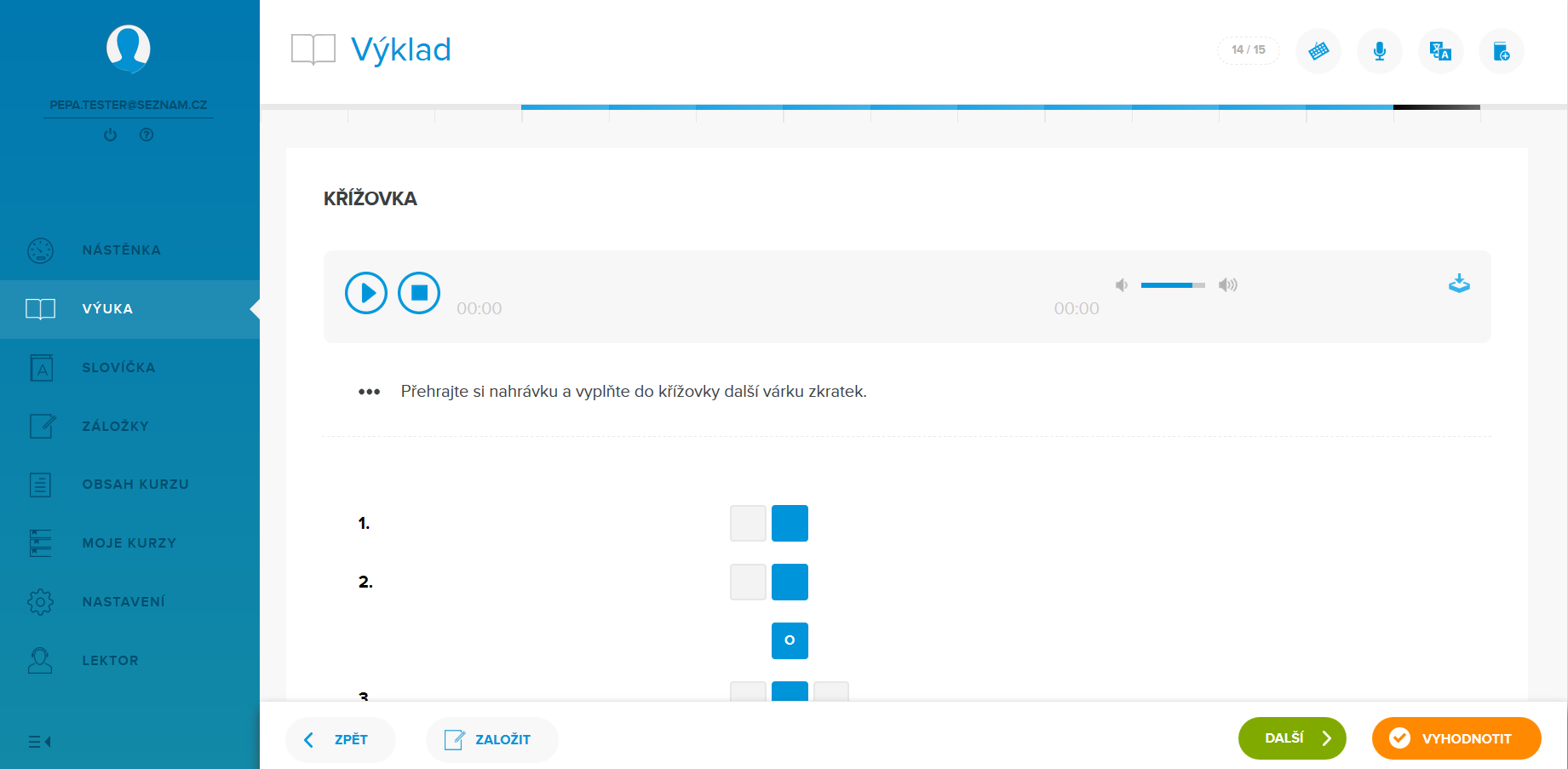Click first empty crossword cell in row 1

click(x=748, y=524)
